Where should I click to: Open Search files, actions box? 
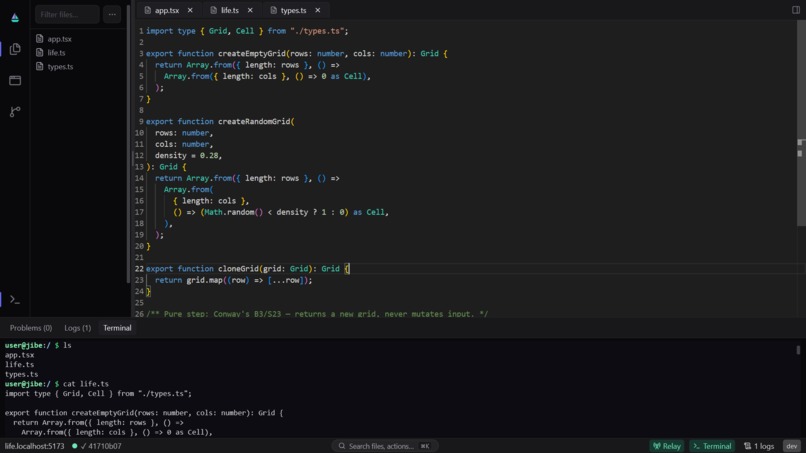[x=384, y=446]
